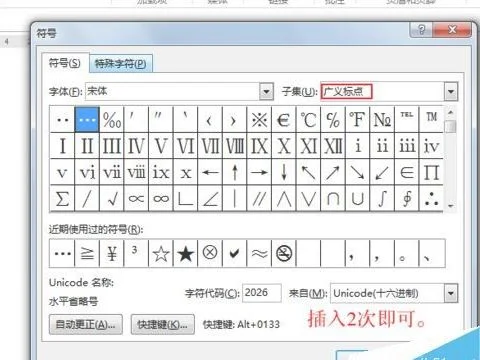Open the 字体 font dropdown arrow
Image resolution: width=480 pixels, height=360 pixels.
[266, 91]
